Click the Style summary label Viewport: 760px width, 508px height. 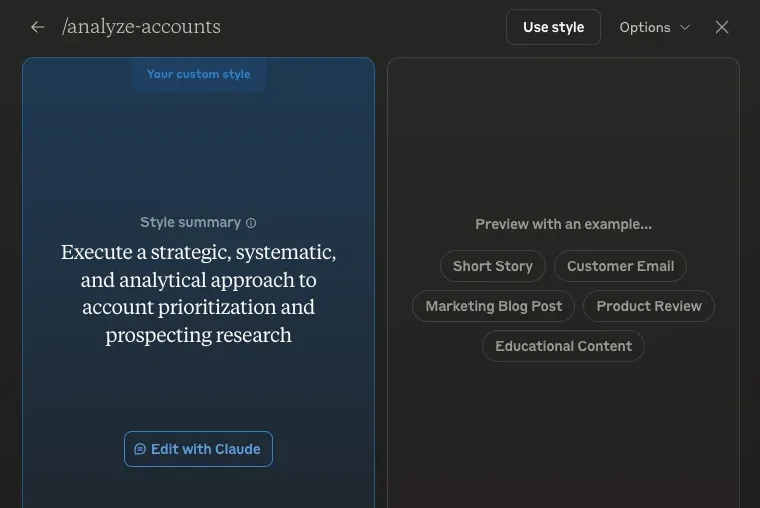click(x=190, y=222)
